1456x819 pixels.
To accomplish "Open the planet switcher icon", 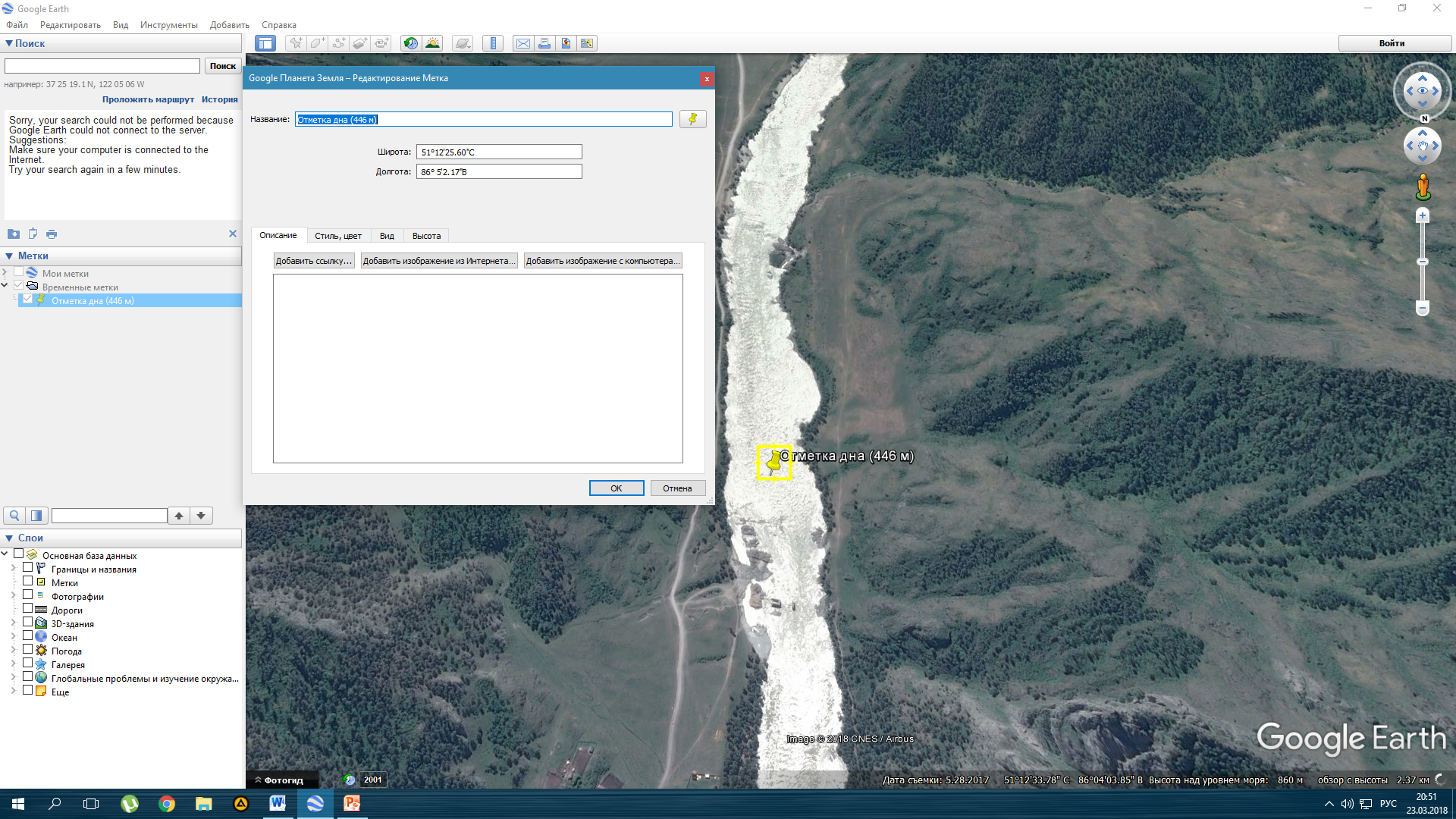I will click(463, 43).
